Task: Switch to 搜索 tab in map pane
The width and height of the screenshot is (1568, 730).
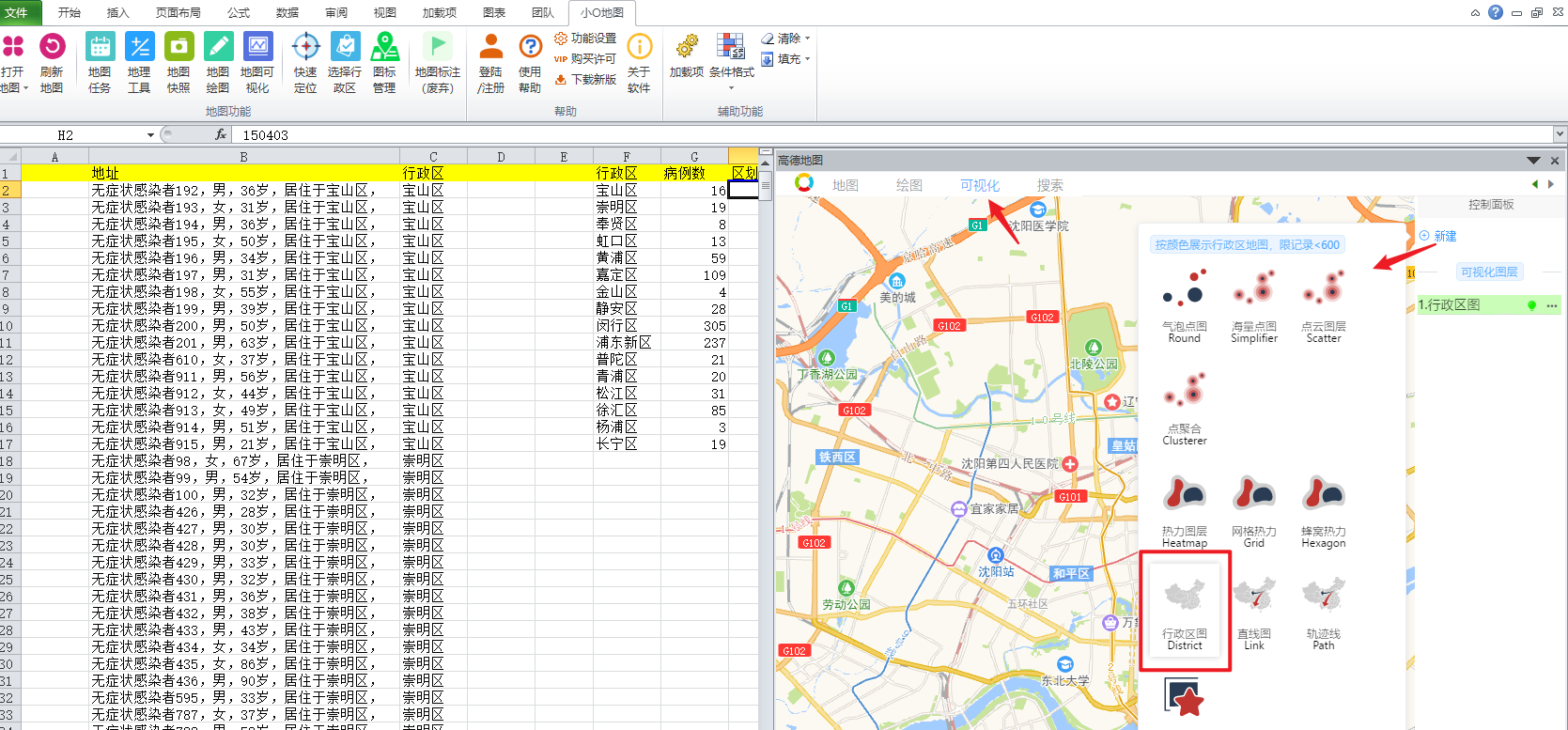Action: coord(1050,185)
